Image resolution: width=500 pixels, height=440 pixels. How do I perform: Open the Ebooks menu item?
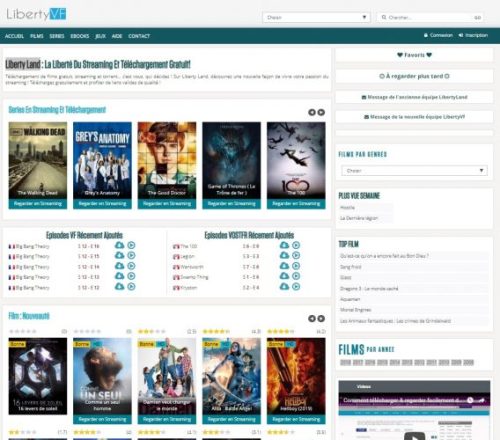click(80, 36)
